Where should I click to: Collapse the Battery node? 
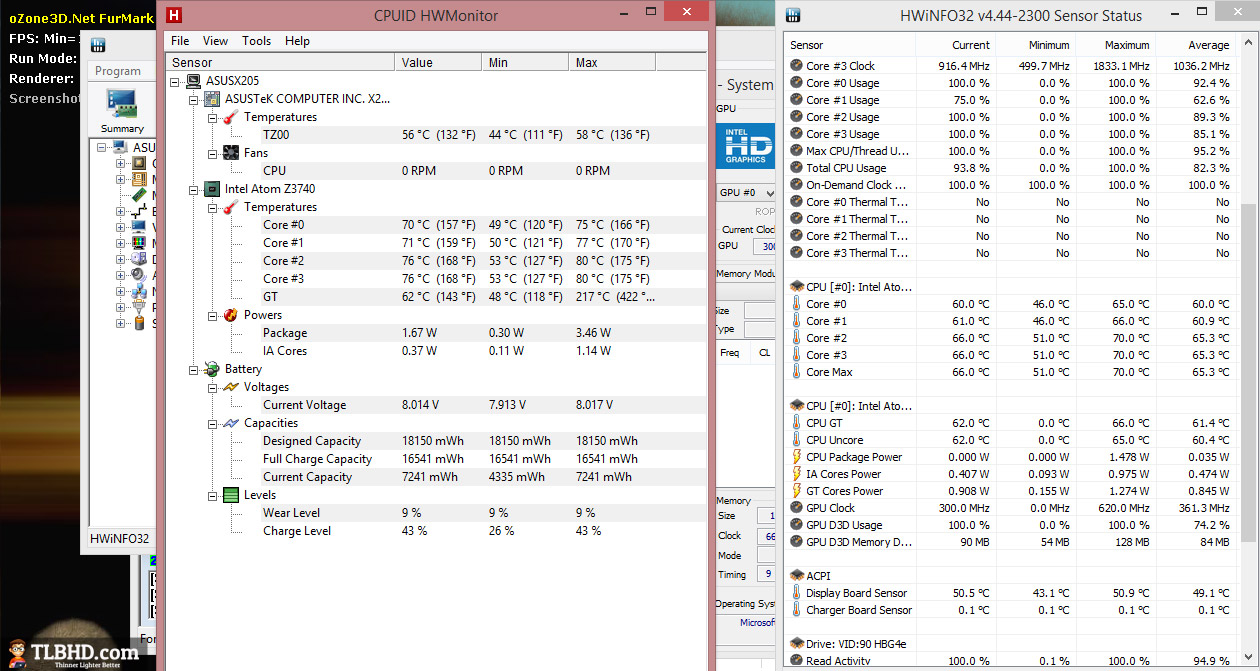coord(194,369)
